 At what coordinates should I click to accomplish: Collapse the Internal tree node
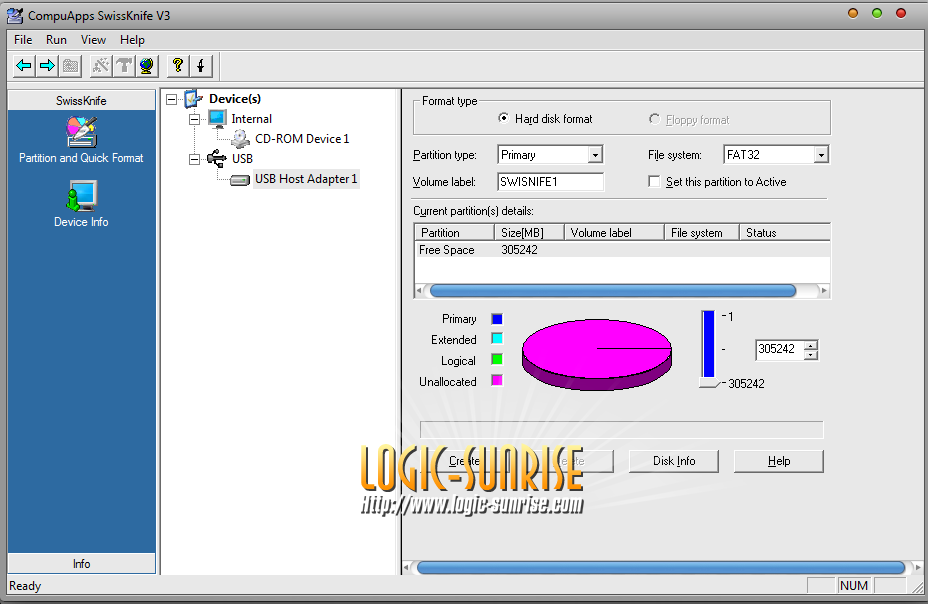pos(194,119)
